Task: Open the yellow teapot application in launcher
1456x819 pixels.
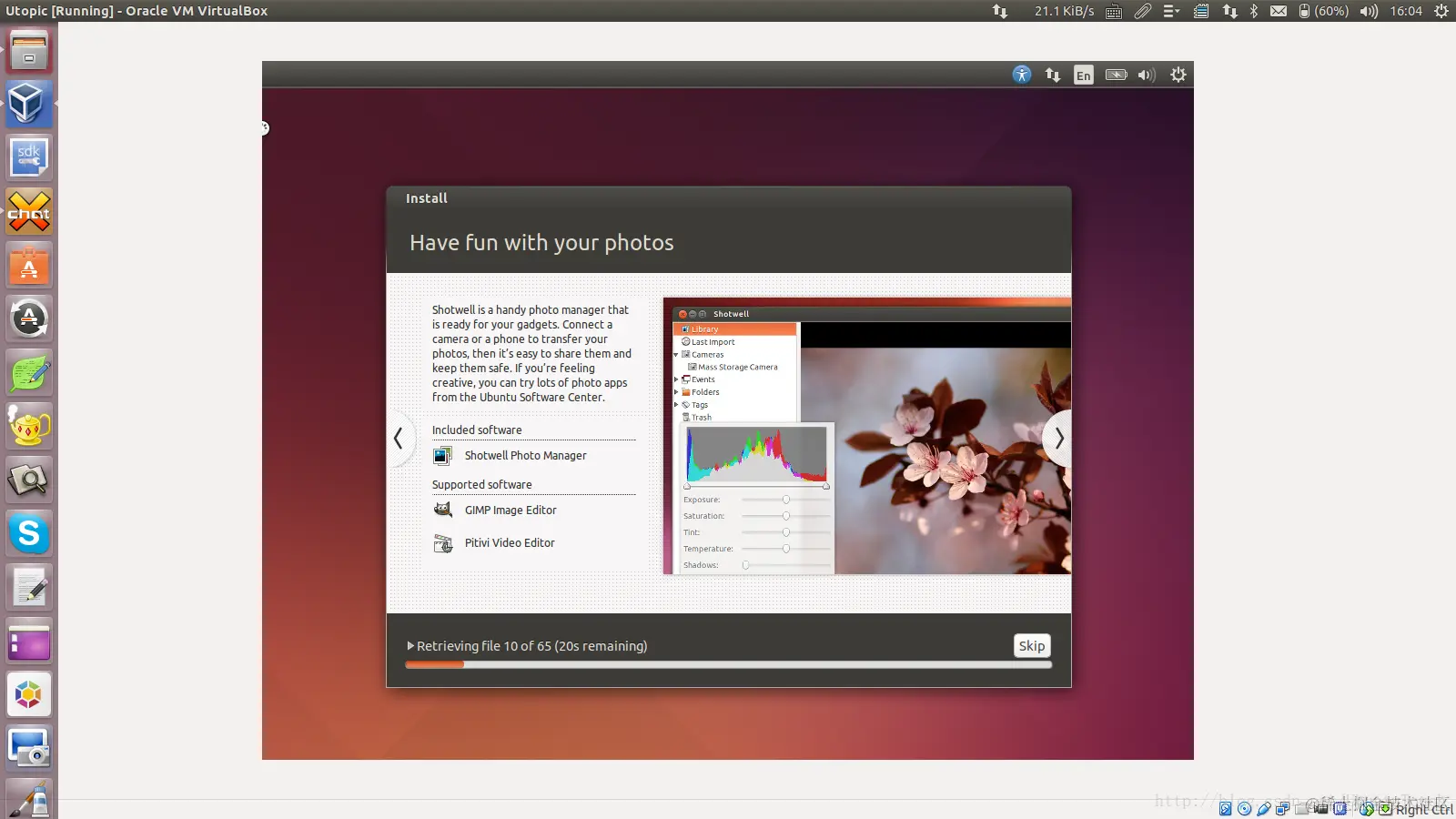Action: coord(29,426)
